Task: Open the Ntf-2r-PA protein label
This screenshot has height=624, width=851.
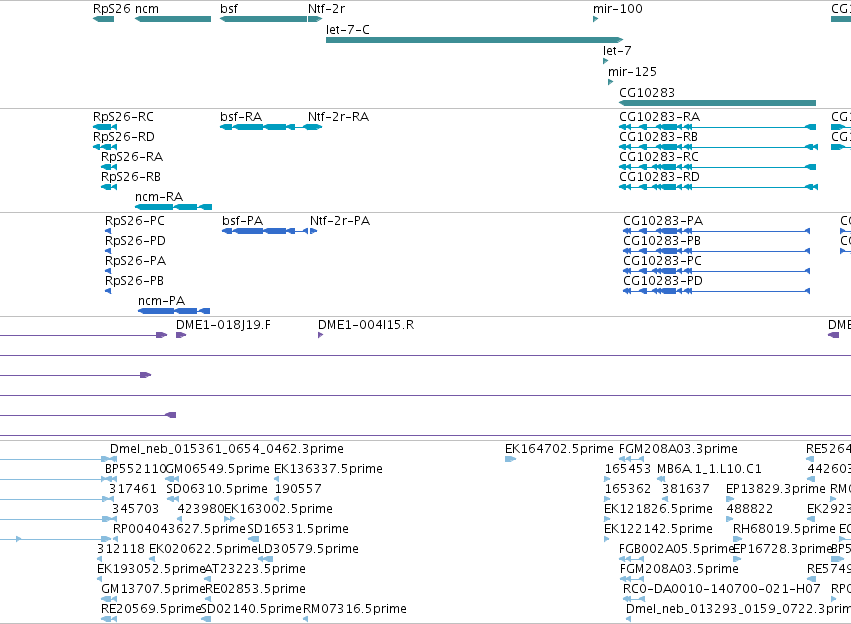Action: coord(340,221)
